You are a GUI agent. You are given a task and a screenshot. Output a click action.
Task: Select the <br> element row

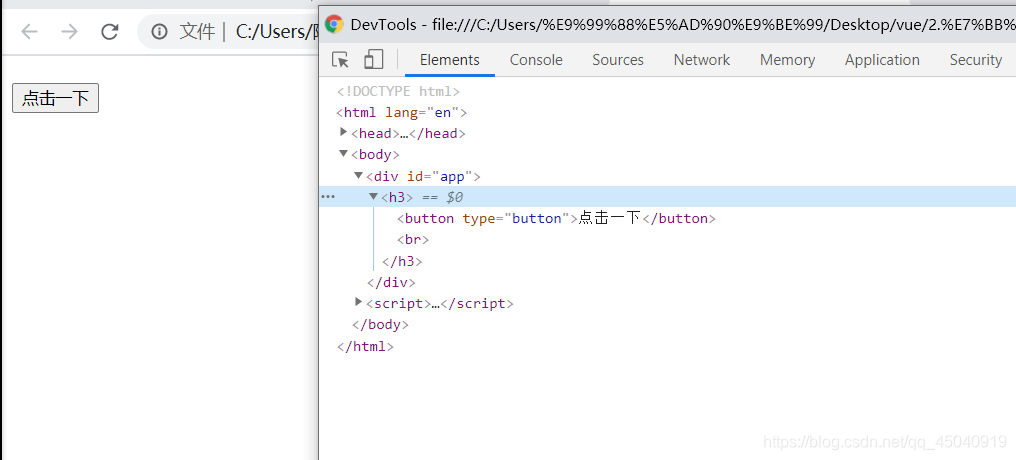pos(413,240)
